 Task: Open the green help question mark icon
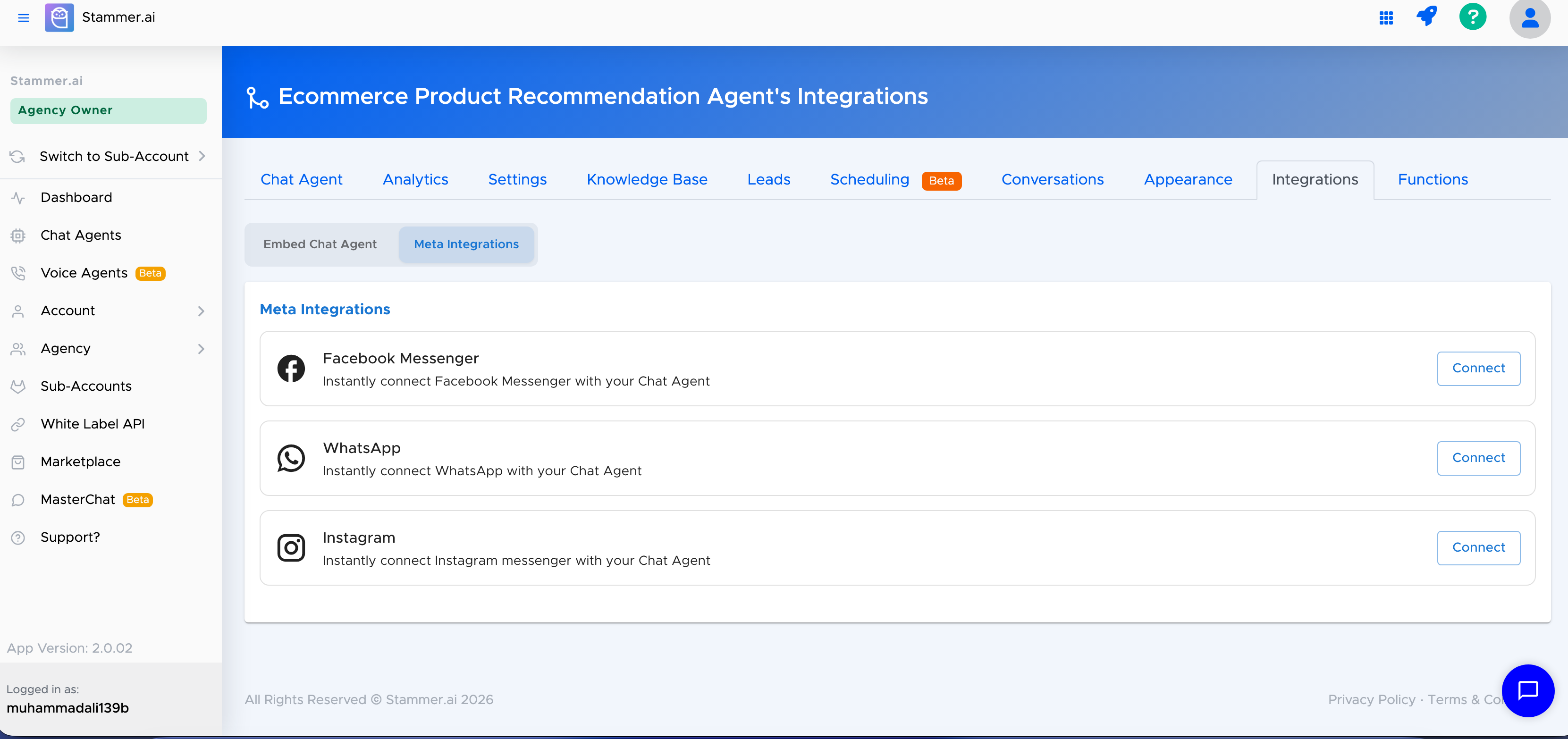1473,17
